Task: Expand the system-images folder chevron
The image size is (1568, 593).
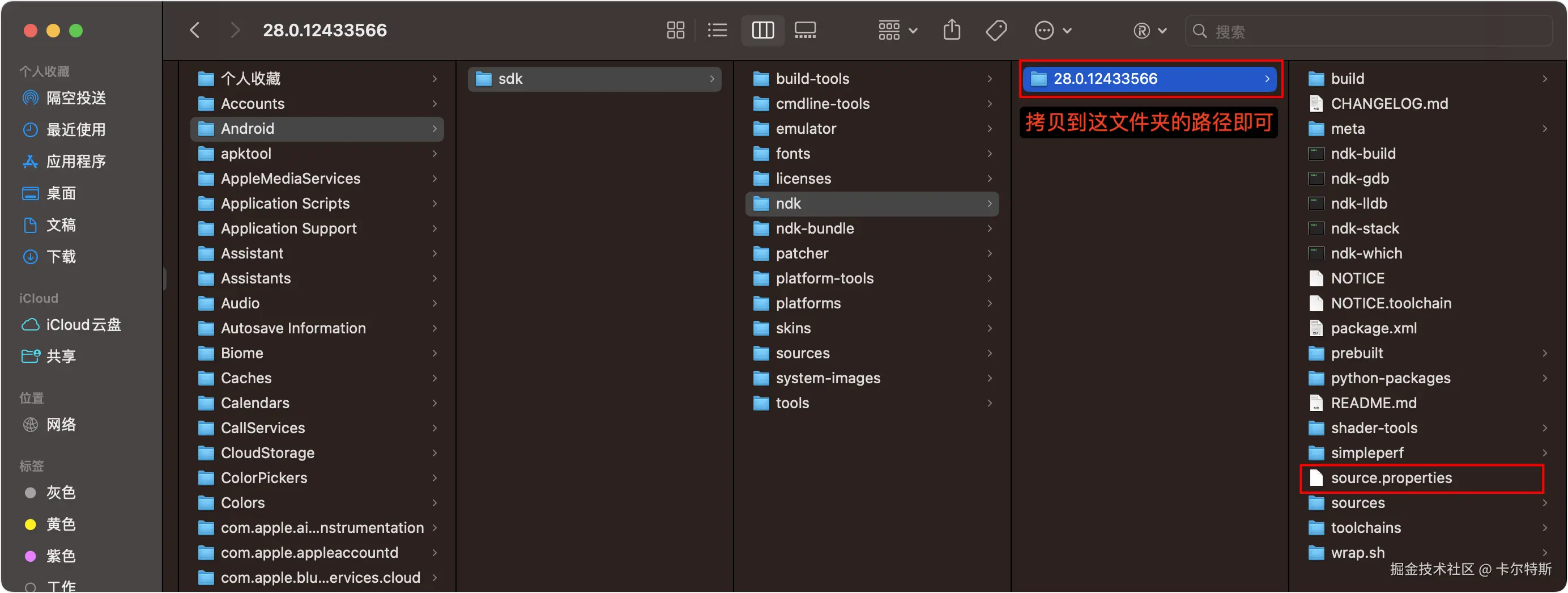Action: point(990,379)
